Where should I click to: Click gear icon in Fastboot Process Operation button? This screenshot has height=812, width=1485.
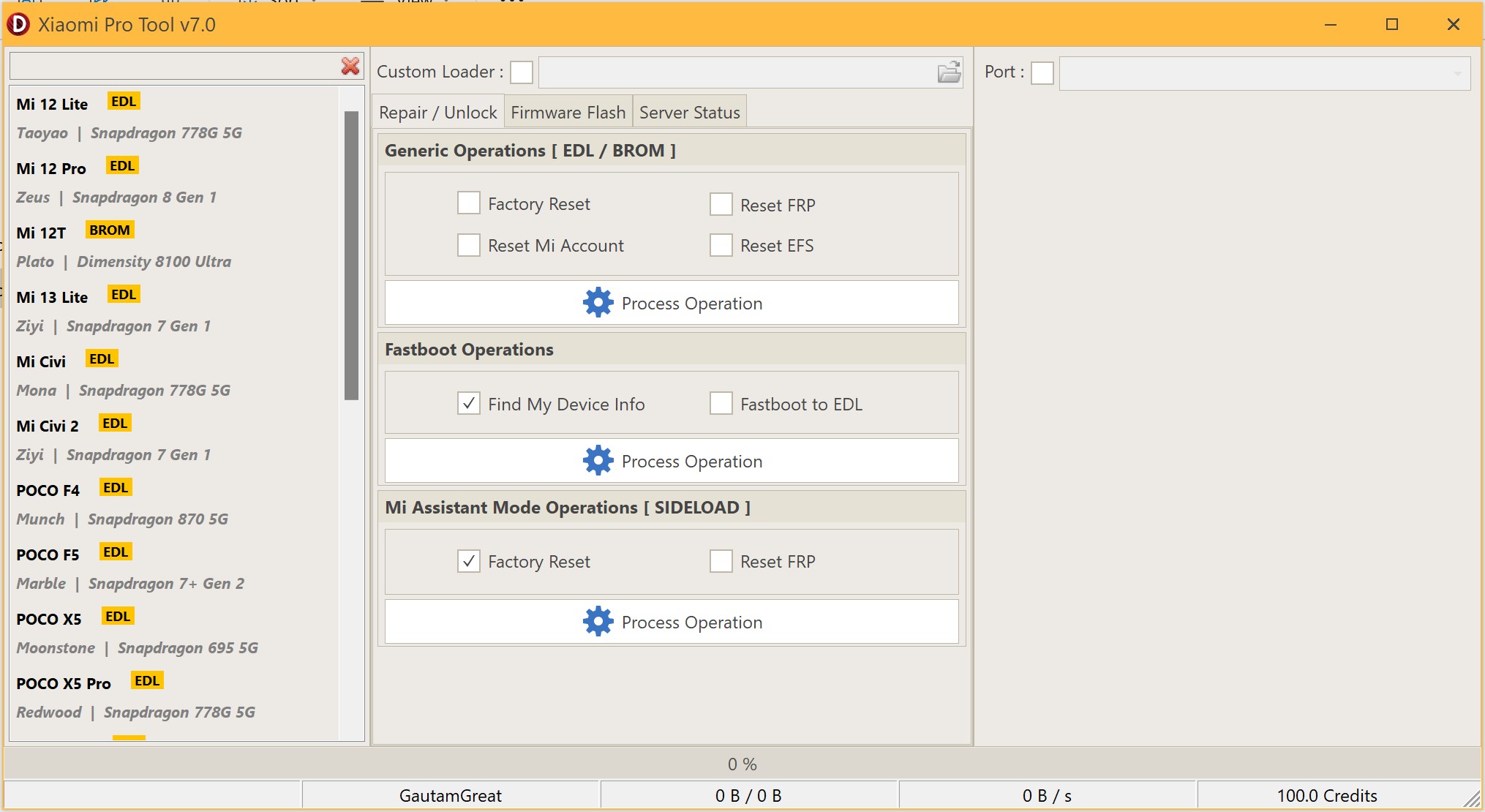pyautogui.click(x=598, y=460)
